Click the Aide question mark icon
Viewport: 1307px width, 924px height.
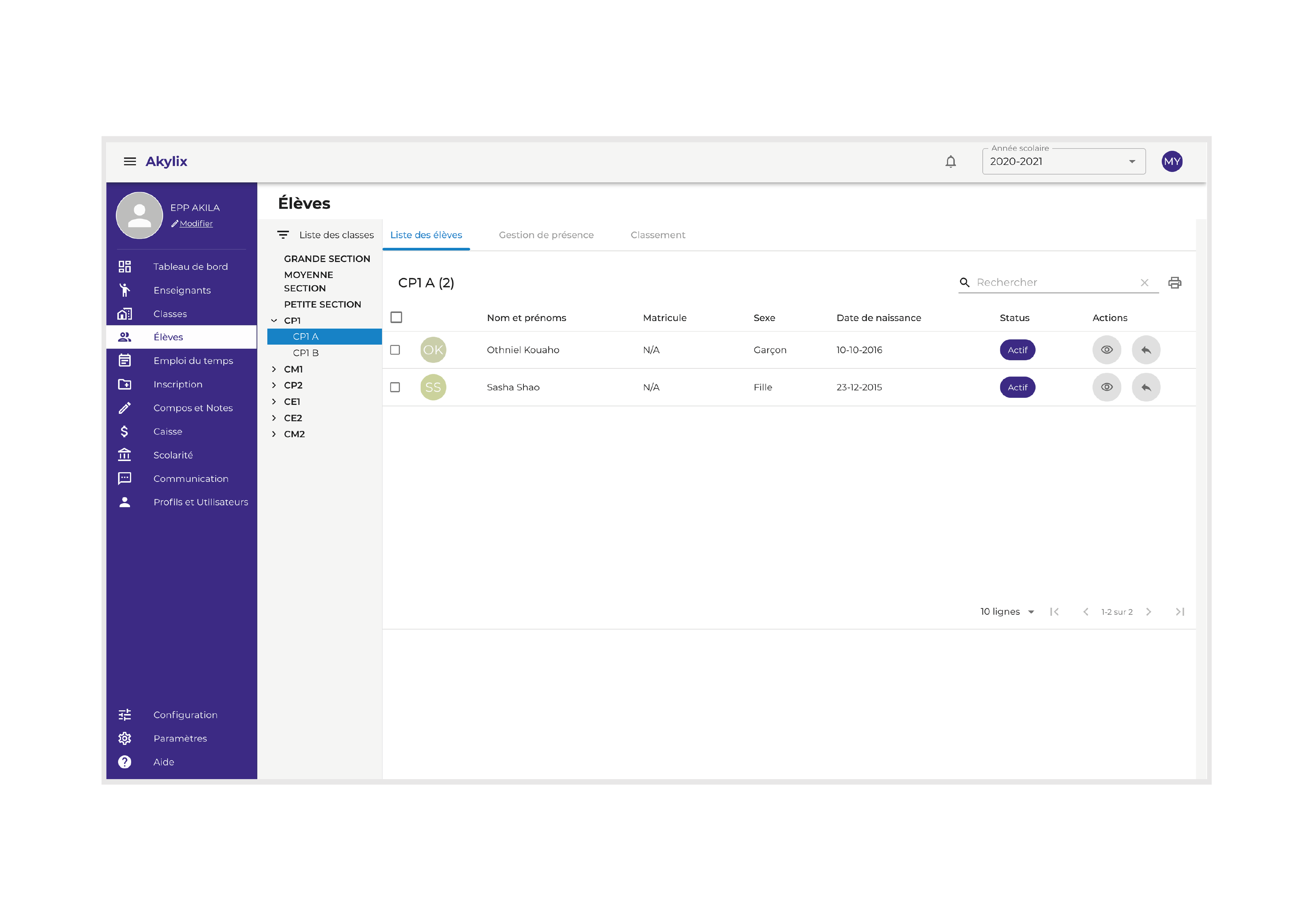[125, 762]
